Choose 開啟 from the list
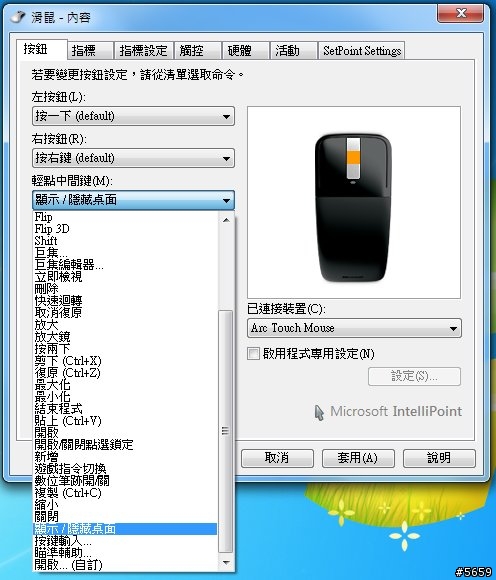The width and height of the screenshot is (496, 580). [x=125, y=432]
